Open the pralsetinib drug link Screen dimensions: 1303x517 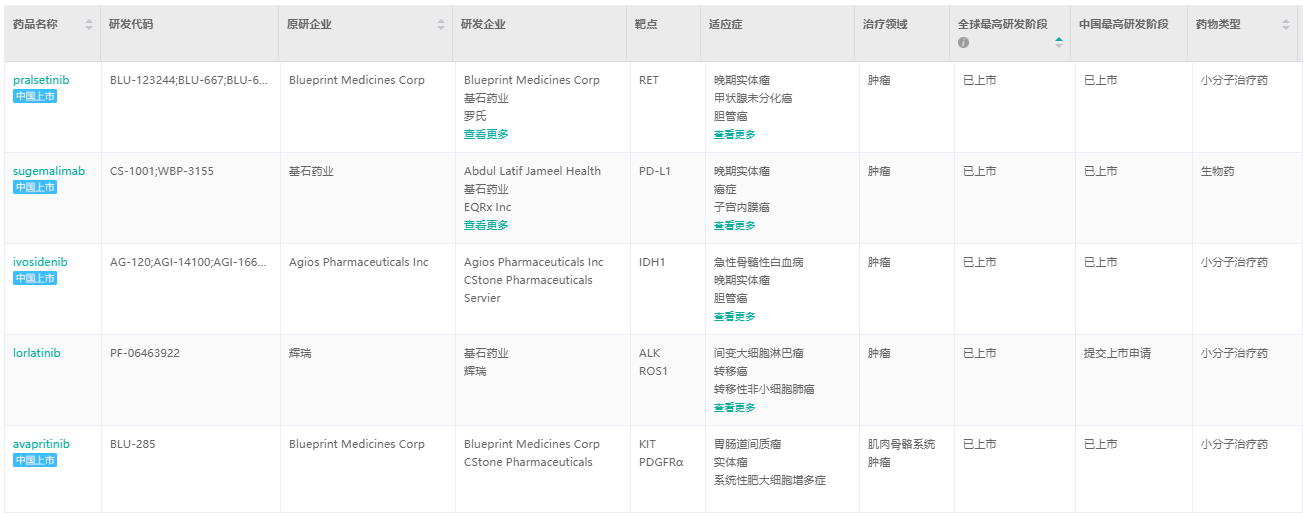[x=41, y=80]
